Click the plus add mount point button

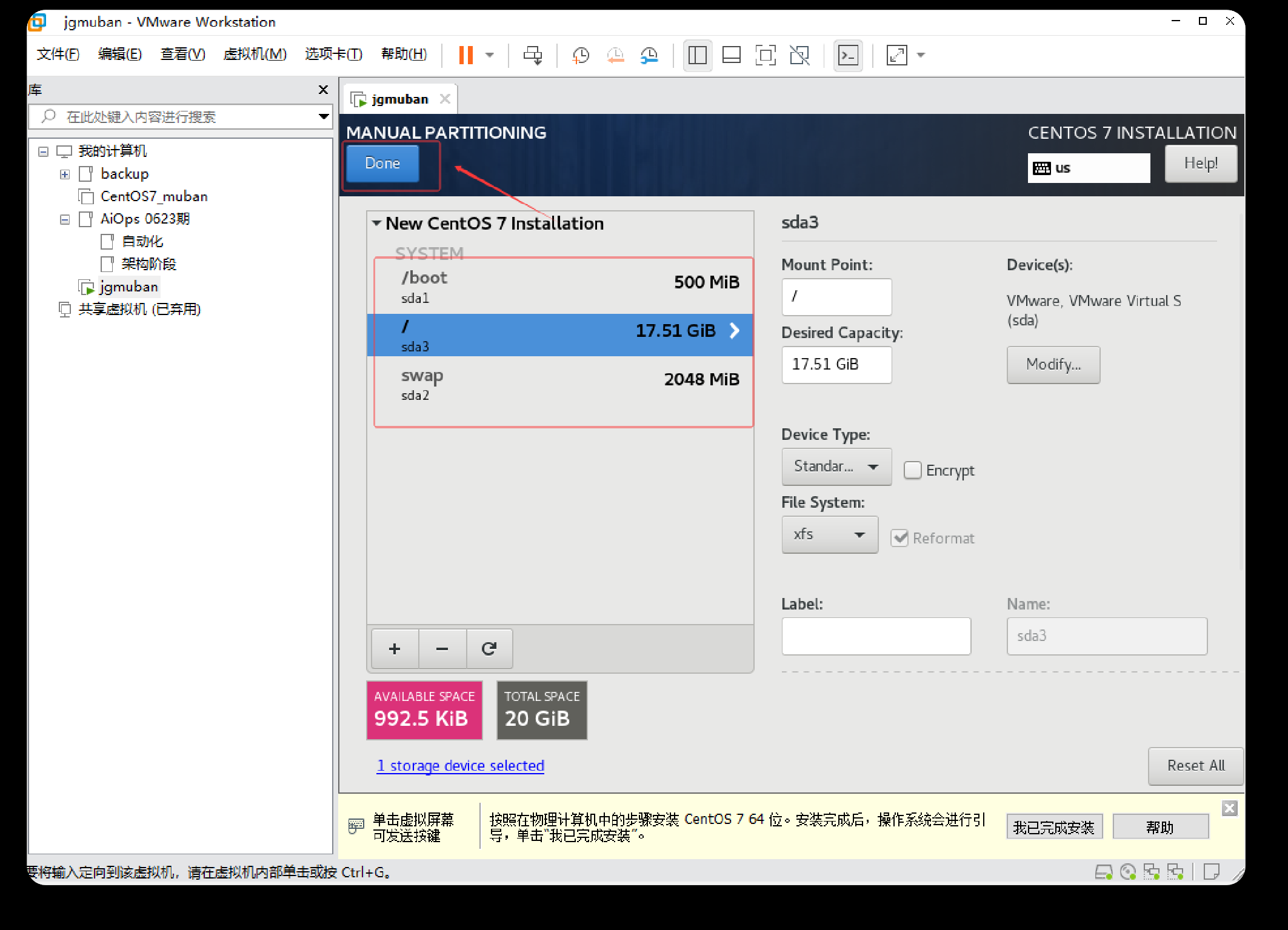[x=395, y=649]
